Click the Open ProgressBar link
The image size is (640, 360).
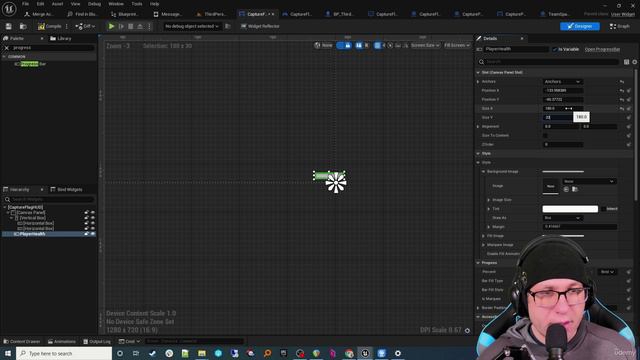tap(602, 49)
